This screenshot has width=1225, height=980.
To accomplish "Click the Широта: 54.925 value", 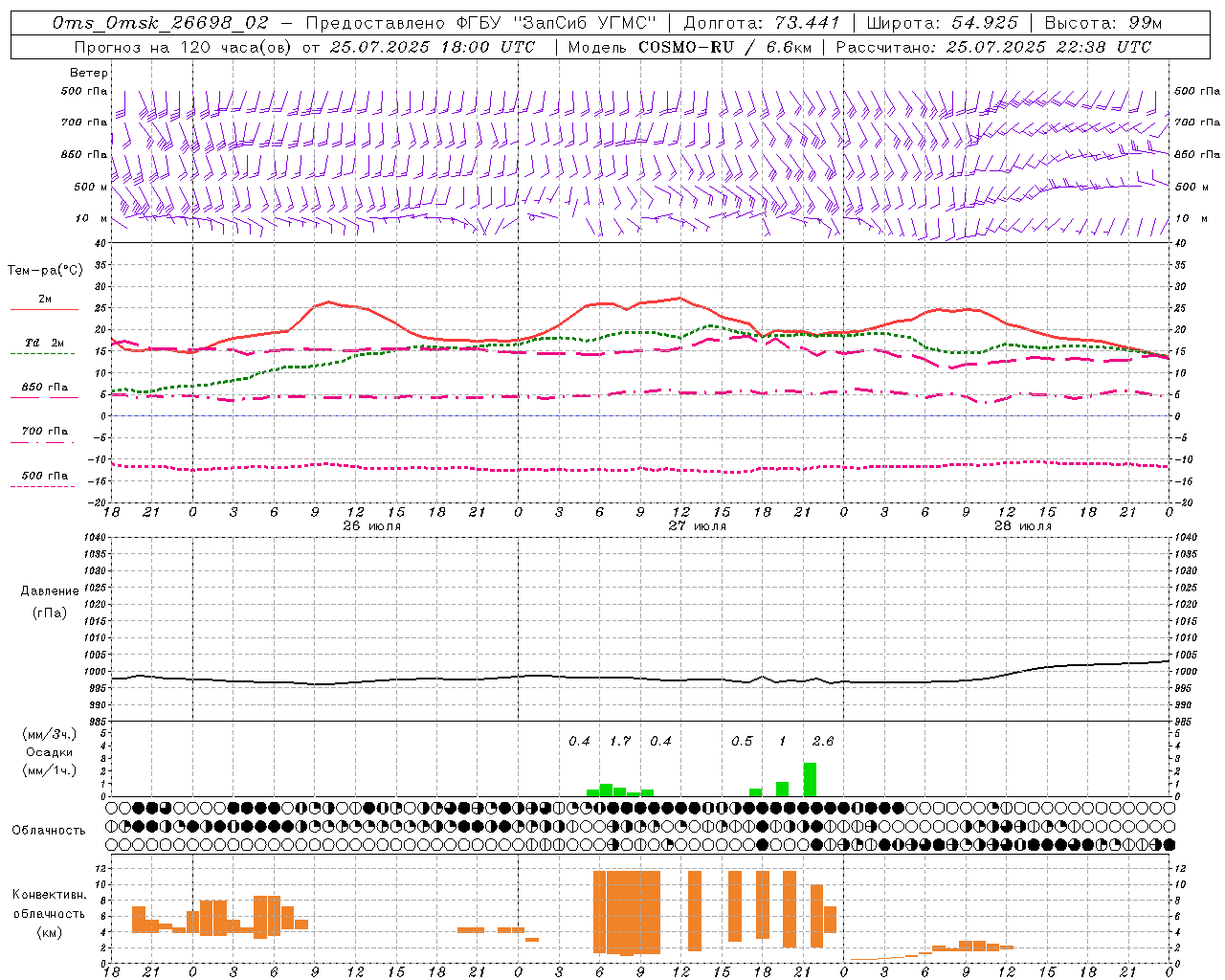I will click(x=942, y=23).
